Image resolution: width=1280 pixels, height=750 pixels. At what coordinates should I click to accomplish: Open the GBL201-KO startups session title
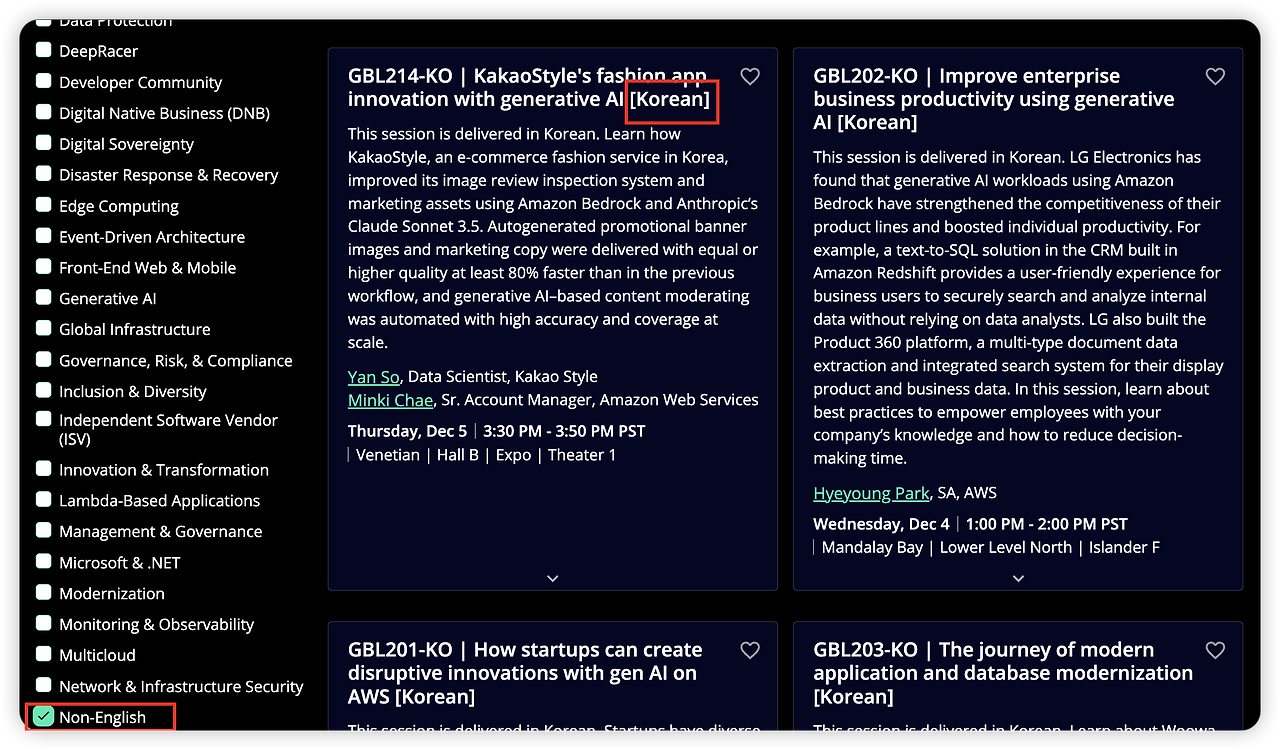click(525, 673)
